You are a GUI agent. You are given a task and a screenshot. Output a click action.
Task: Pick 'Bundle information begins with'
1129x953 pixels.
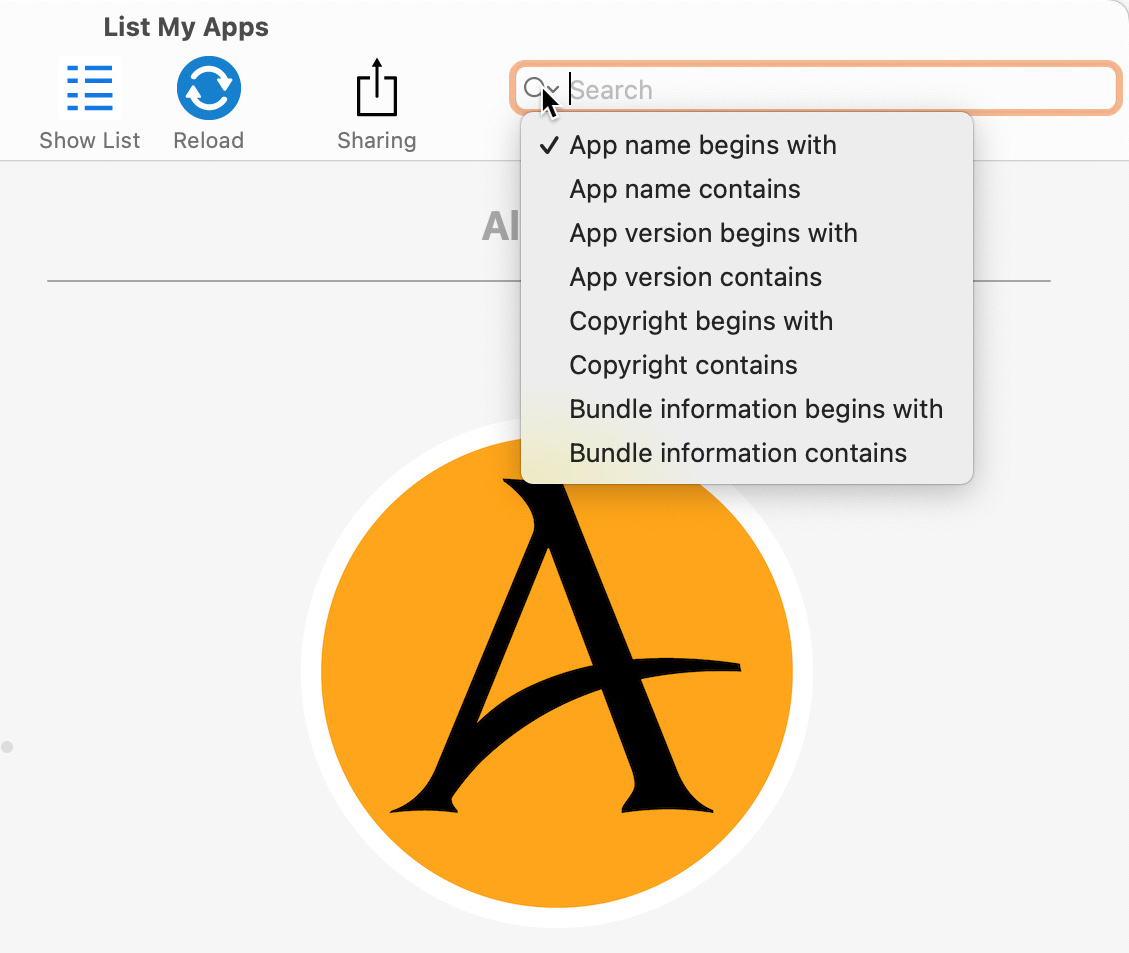click(747, 409)
